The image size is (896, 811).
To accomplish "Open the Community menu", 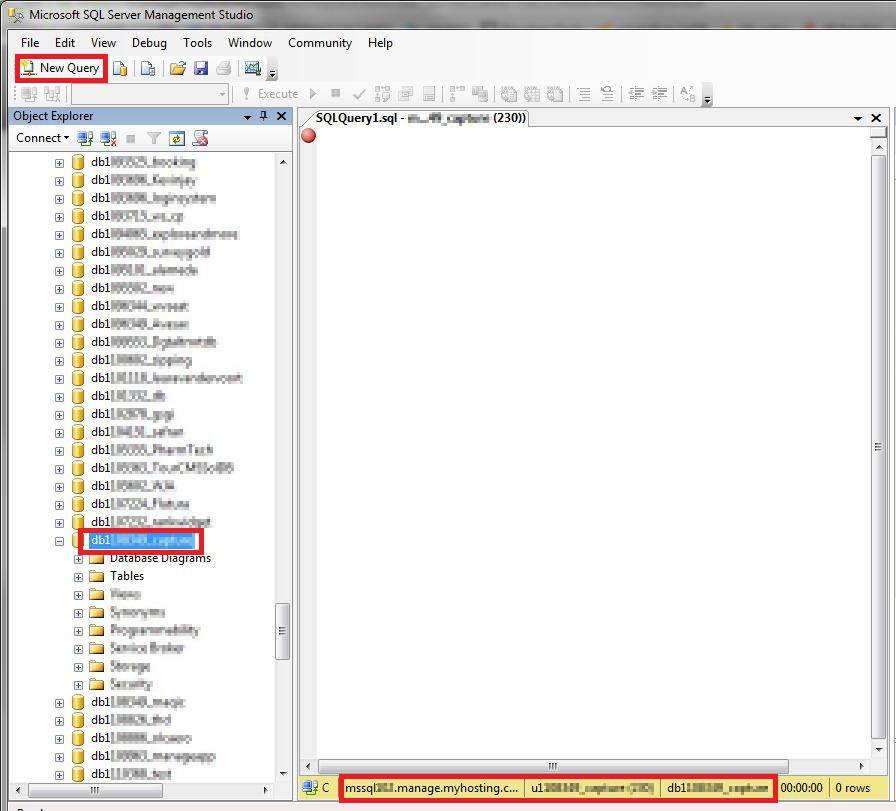I will 320,43.
